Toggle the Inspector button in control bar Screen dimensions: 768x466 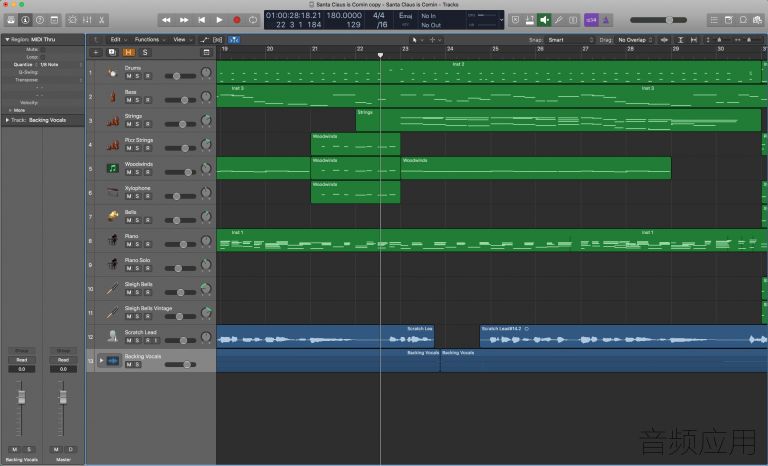click(x=25, y=20)
